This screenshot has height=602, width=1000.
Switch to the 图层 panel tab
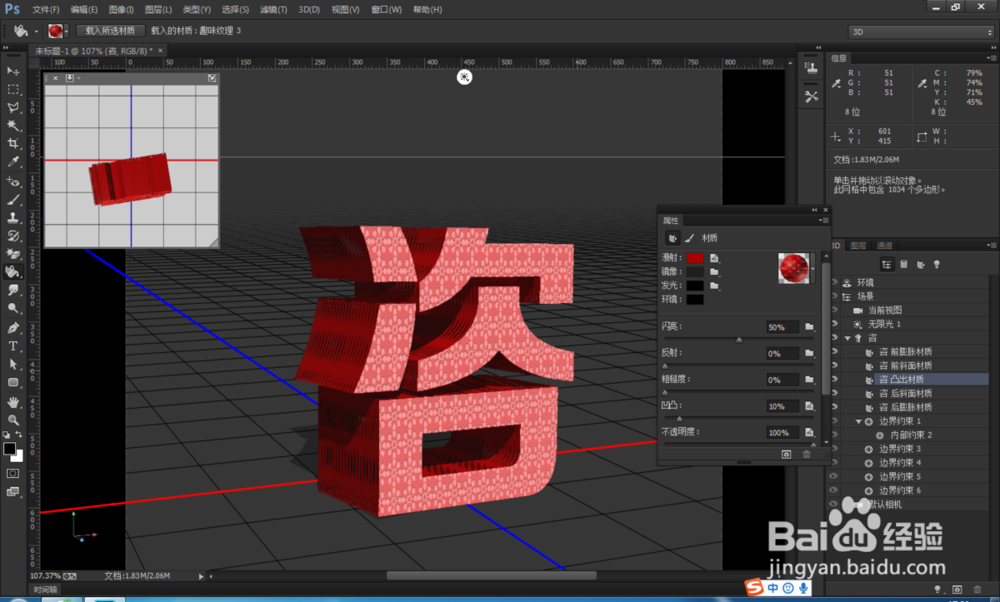click(858, 245)
